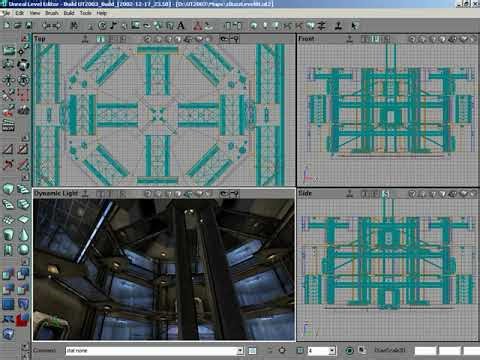Open the grid size dropdown arrow
Screen dimensions: 480x360
(332, 351)
